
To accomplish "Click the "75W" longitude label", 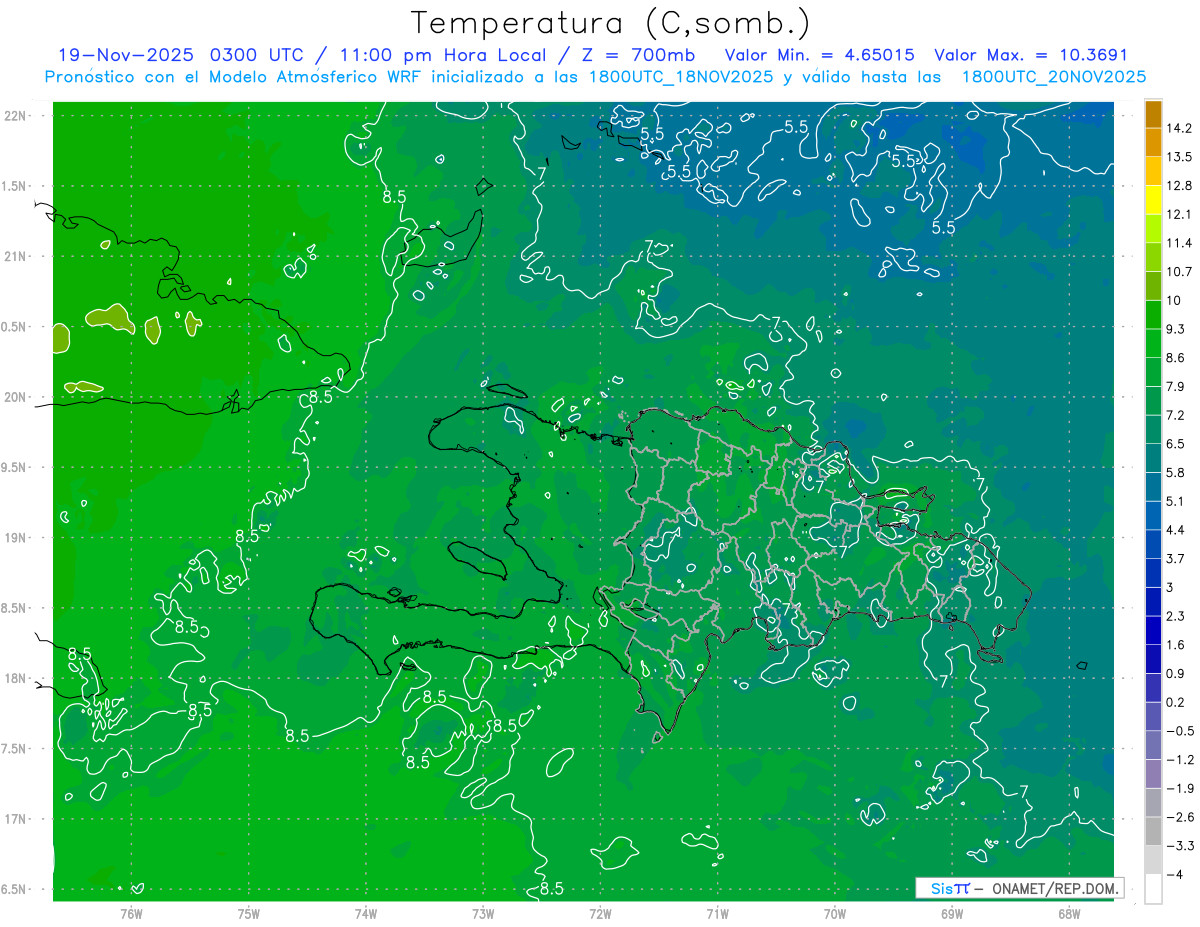I will coord(249,914).
